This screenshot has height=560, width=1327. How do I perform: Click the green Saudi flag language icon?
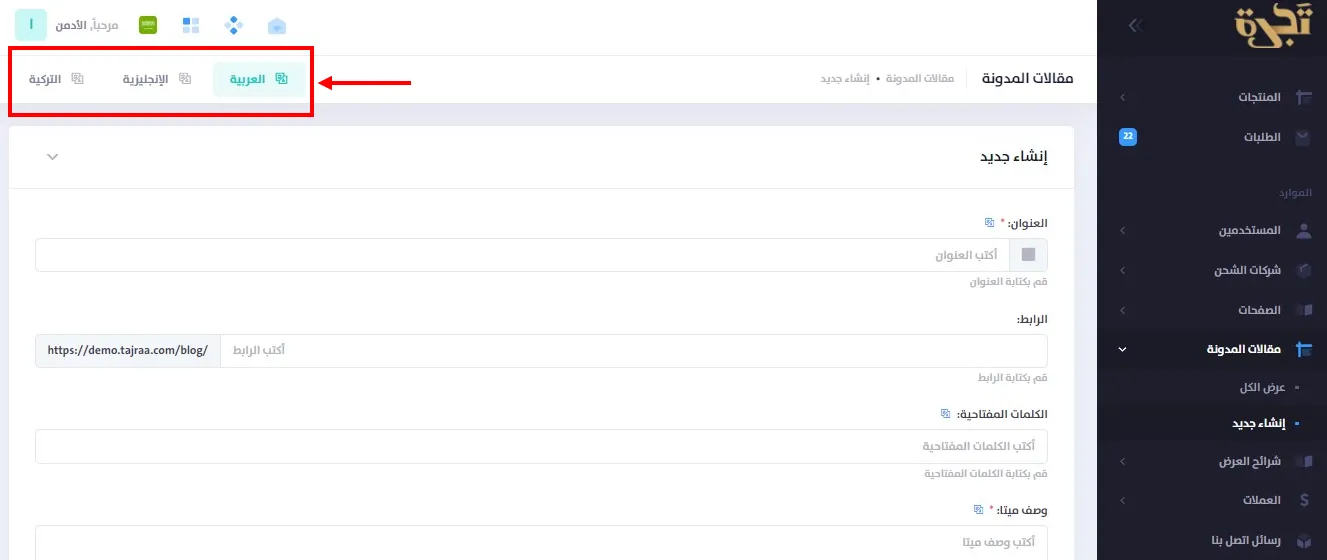148,24
